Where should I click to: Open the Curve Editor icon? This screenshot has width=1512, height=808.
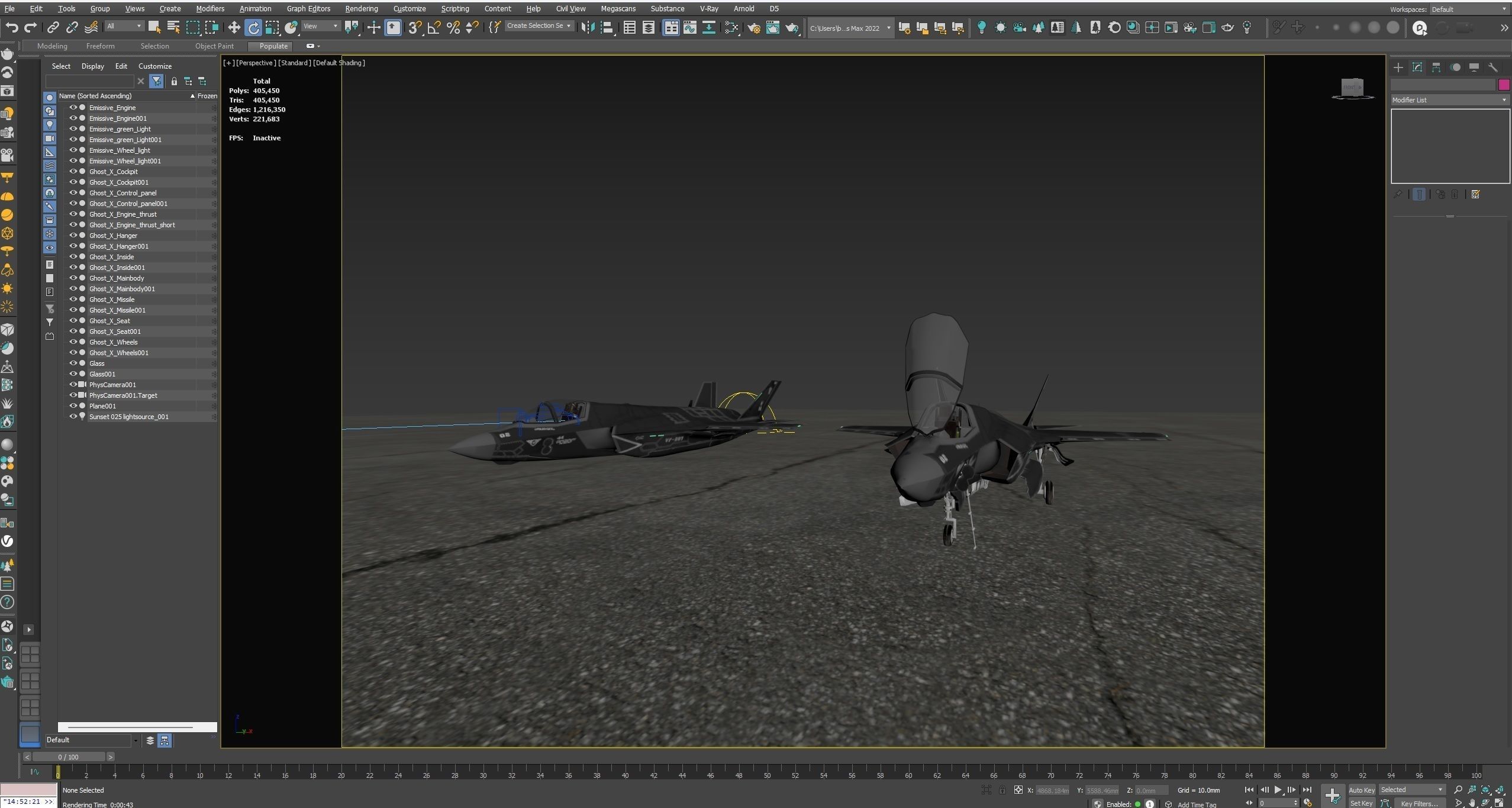point(690,27)
